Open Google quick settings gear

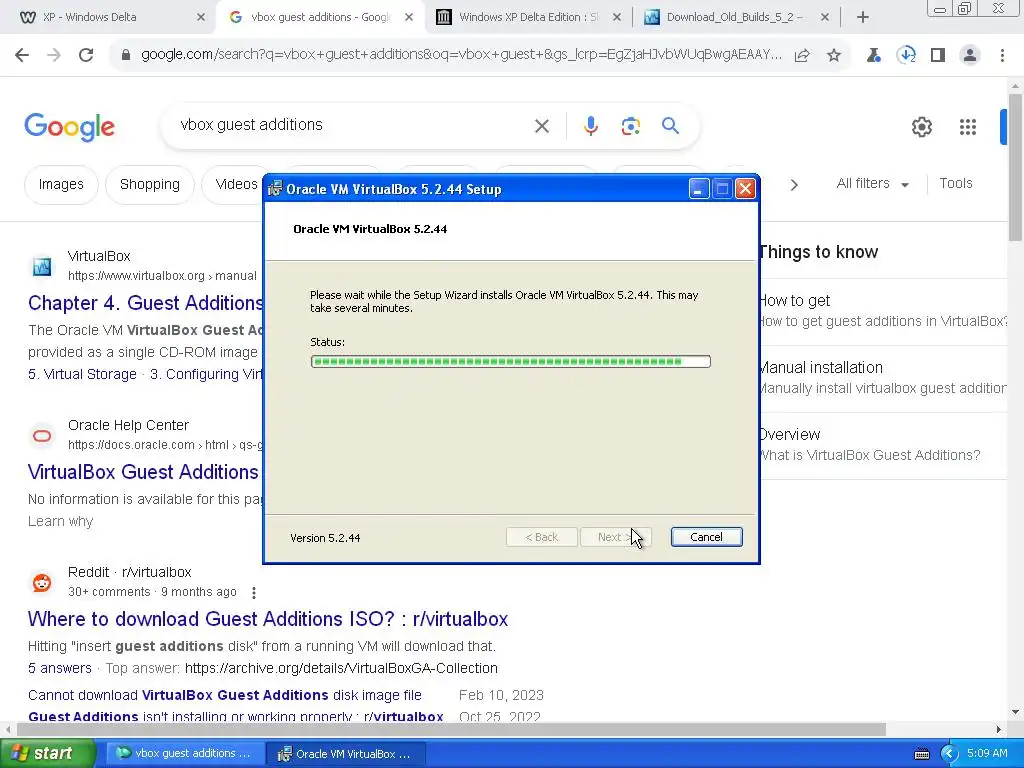(x=921, y=127)
